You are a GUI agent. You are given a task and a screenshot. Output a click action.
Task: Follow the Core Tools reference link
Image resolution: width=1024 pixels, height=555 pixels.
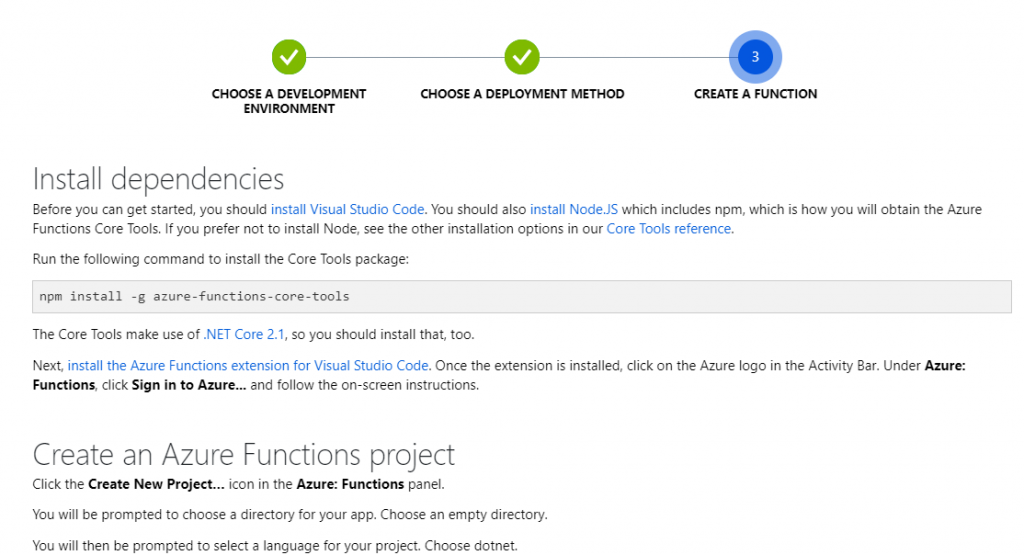[x=669, y=229]
